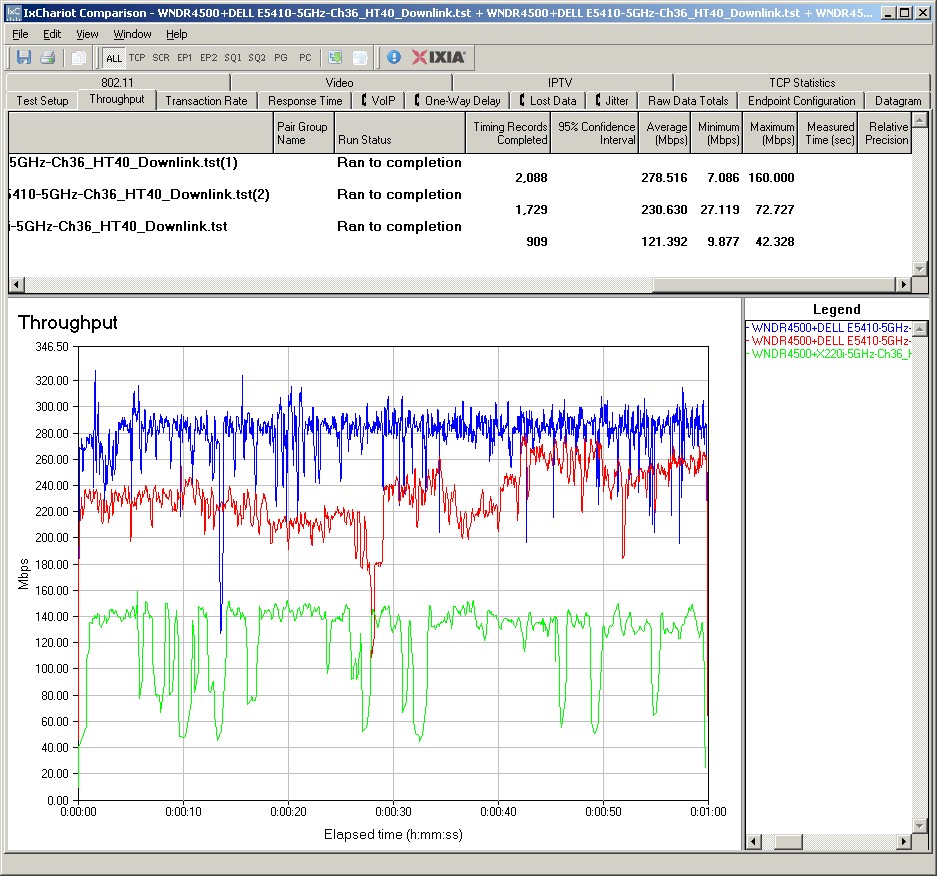Open the Jitter tab
The width and height of the screenshot is (937, 876).
(613, 101)
